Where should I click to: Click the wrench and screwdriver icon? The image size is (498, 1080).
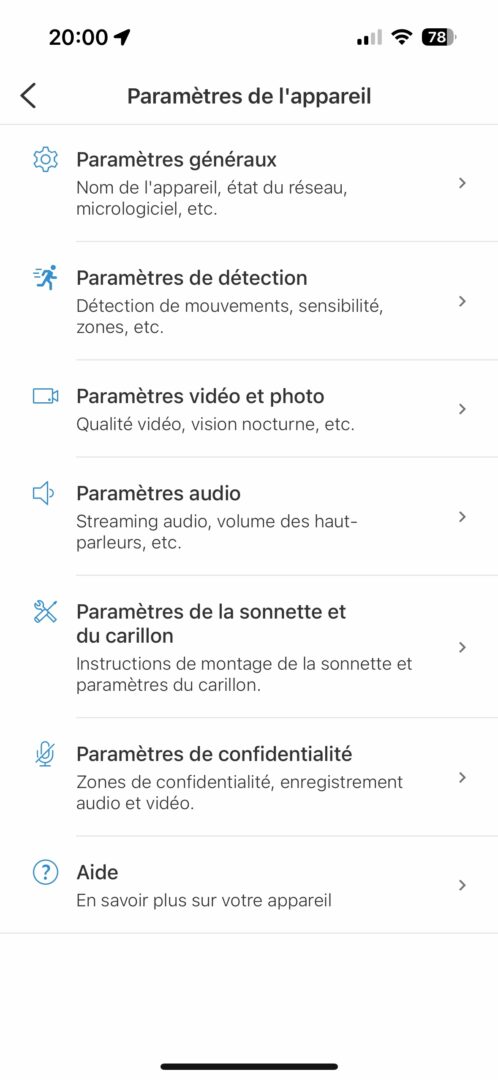pos(45,612)
